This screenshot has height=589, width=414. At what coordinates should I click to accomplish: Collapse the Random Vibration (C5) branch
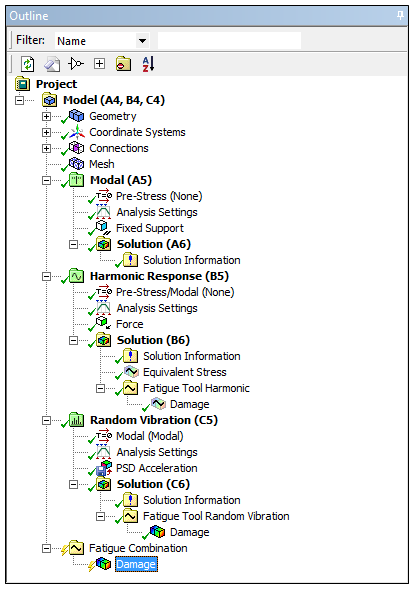[x=46, y=420]
